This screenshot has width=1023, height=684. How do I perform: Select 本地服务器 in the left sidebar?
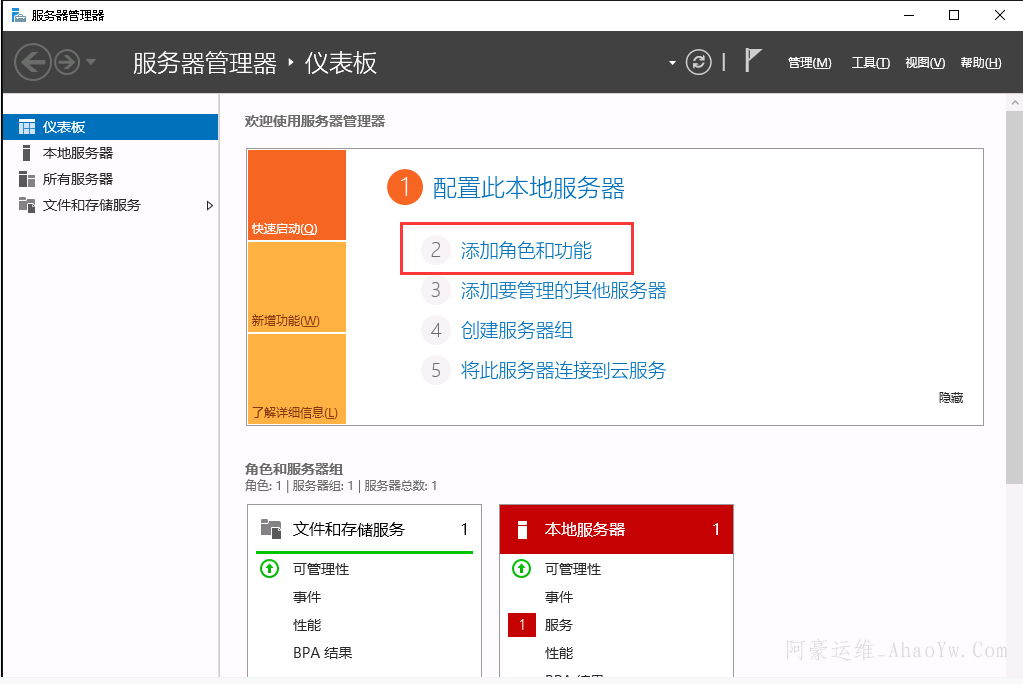[77, 153]
